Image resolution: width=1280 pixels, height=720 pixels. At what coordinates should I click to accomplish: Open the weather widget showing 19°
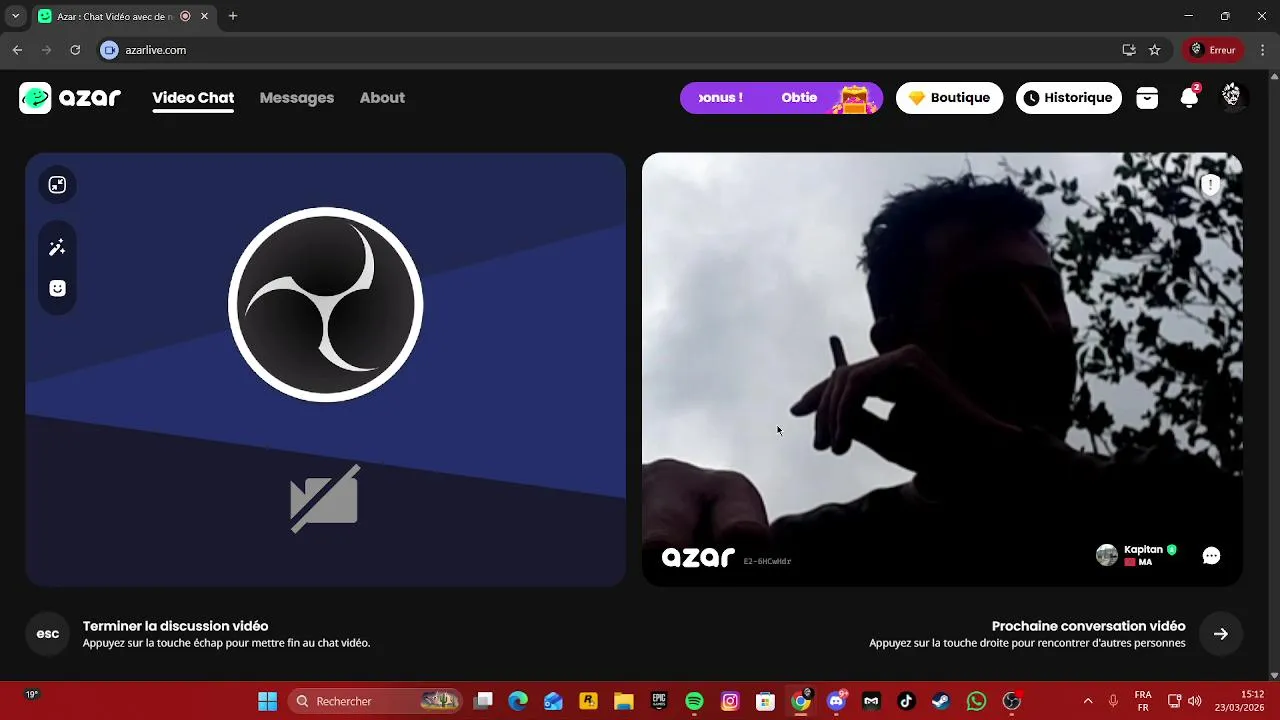pyautogui.click(x=31, y=694)
